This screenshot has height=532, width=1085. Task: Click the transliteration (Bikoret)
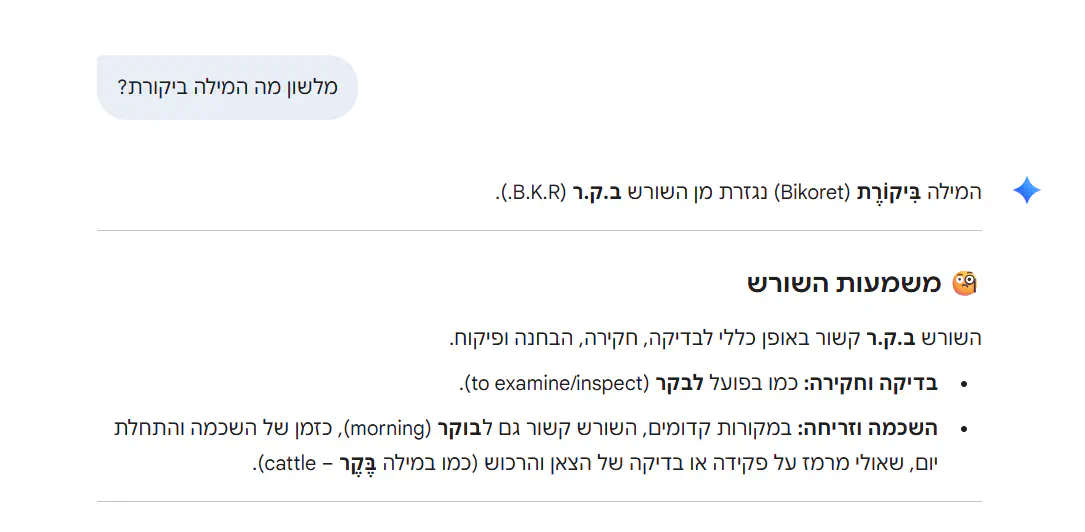point(811,191)
